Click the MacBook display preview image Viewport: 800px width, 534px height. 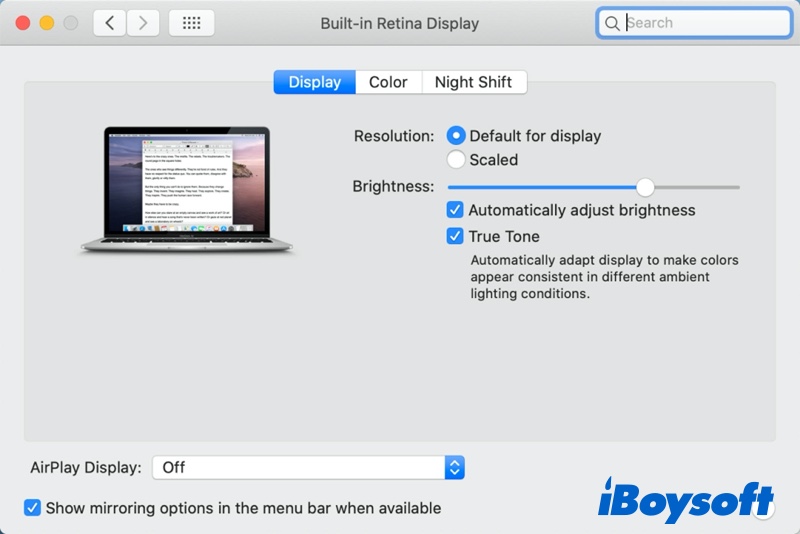tap(188, 190)
